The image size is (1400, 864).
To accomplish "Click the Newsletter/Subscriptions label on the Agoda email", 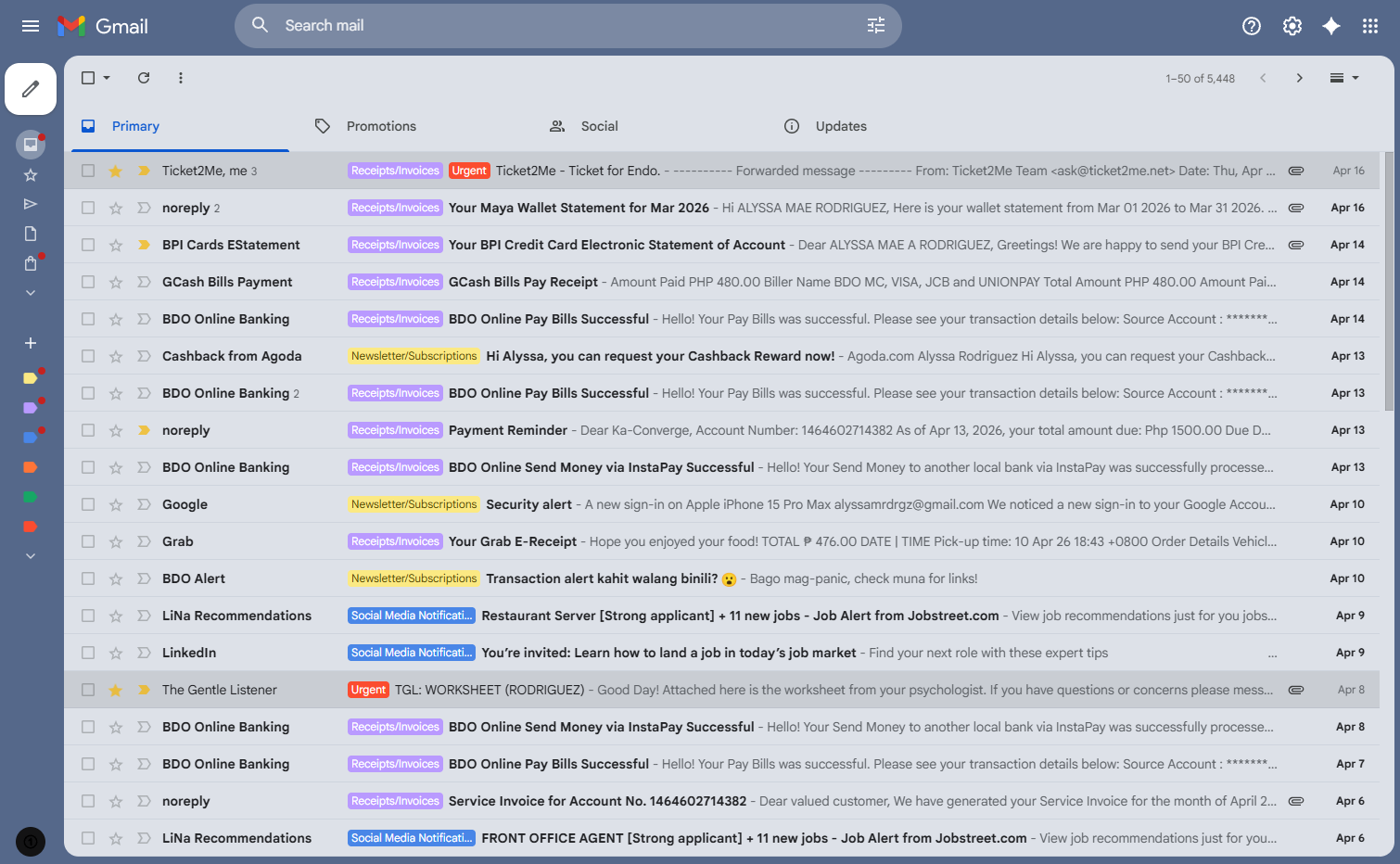I will coord(414,356).
